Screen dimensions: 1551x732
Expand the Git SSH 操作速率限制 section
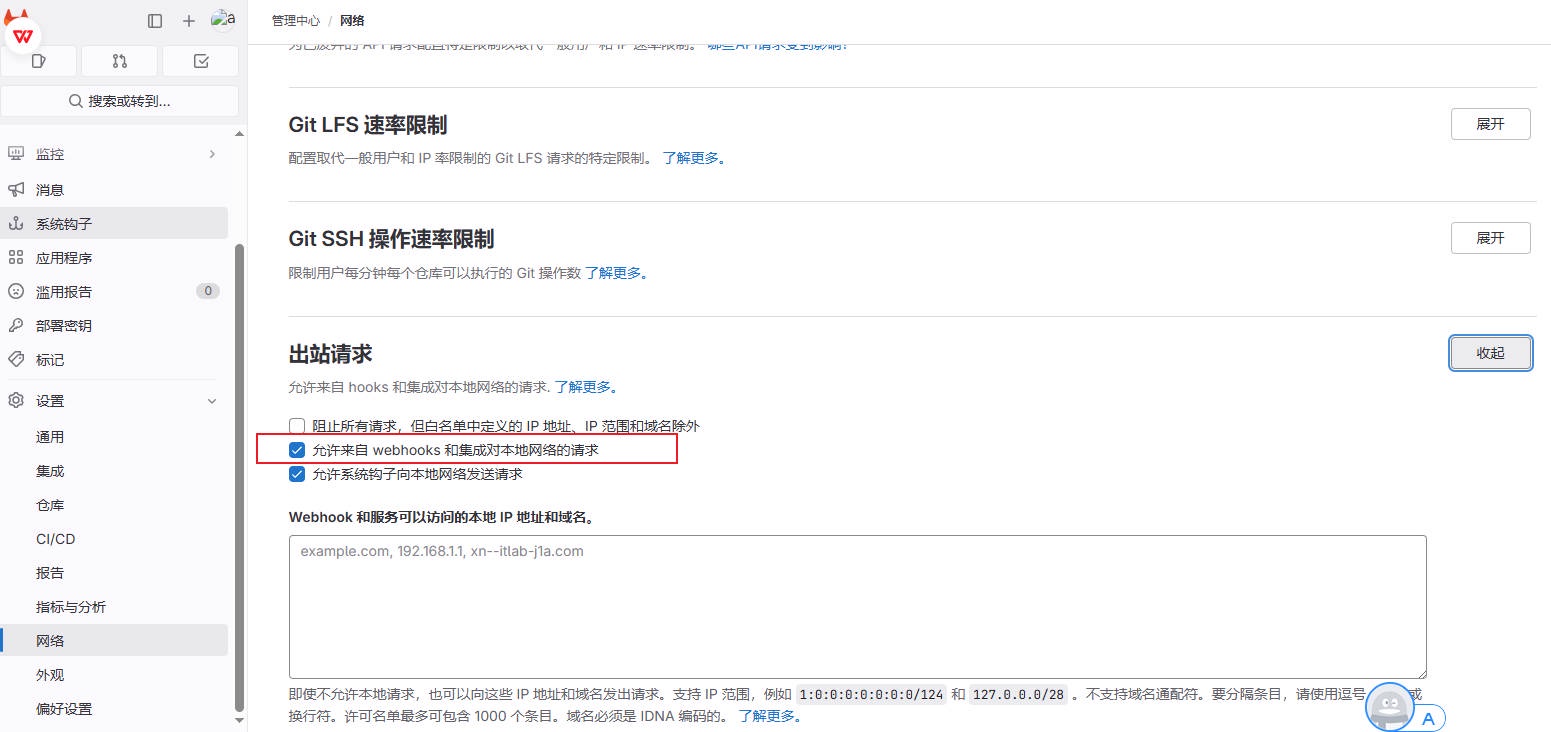pyautogui.click(x=1490, y=238)
